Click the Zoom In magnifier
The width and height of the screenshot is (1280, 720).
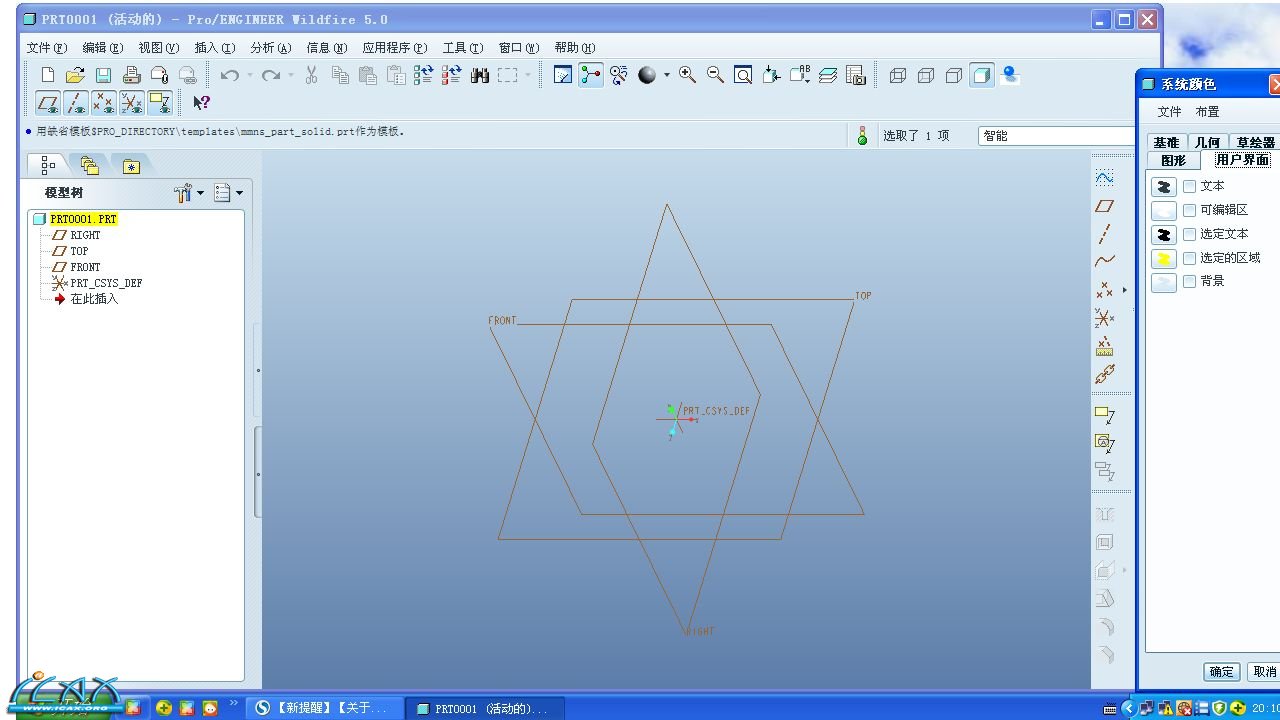pos(687,75)
